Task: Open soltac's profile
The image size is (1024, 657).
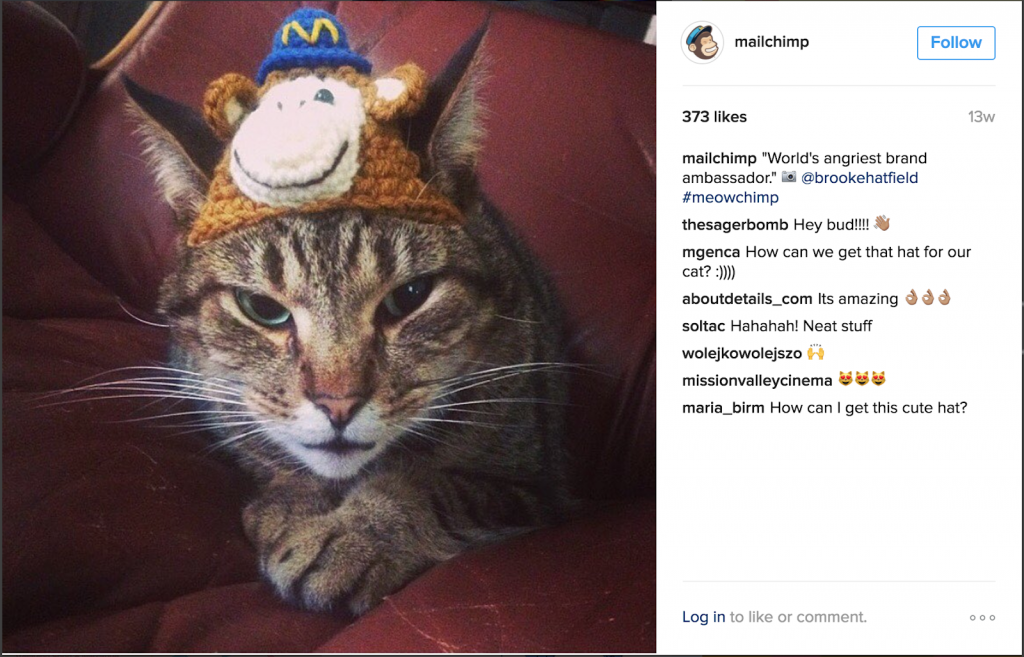Action: coord(706,325)
